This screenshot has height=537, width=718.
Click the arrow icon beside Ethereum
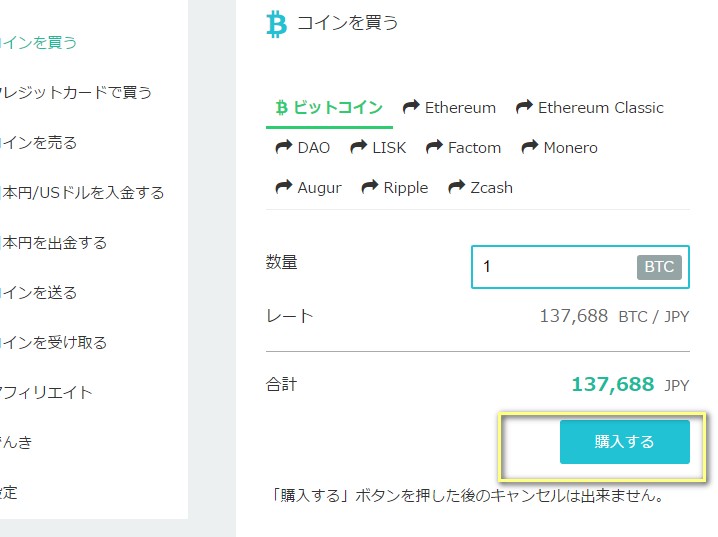[411, 107]
